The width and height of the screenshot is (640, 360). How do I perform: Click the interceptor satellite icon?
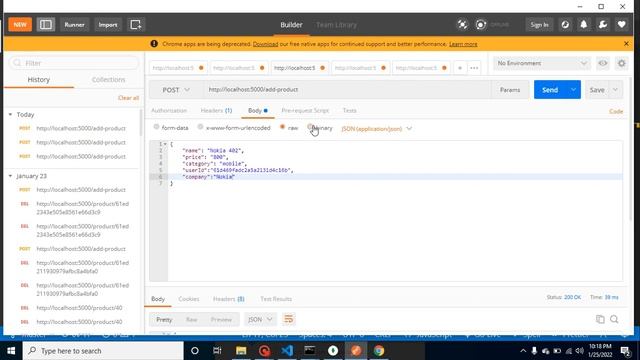coord(462,24)
